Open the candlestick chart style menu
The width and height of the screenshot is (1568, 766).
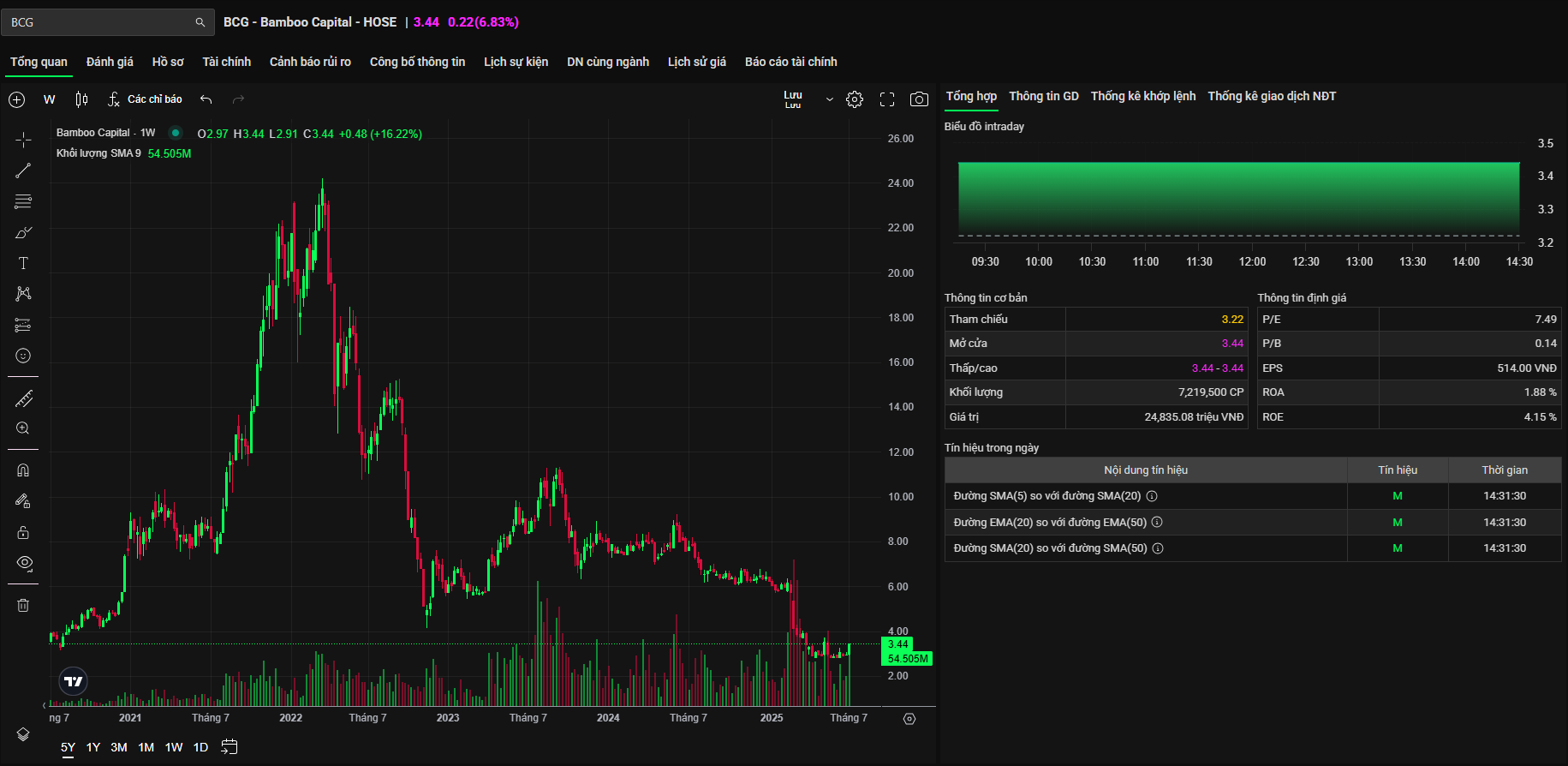[x=81, y=99]
